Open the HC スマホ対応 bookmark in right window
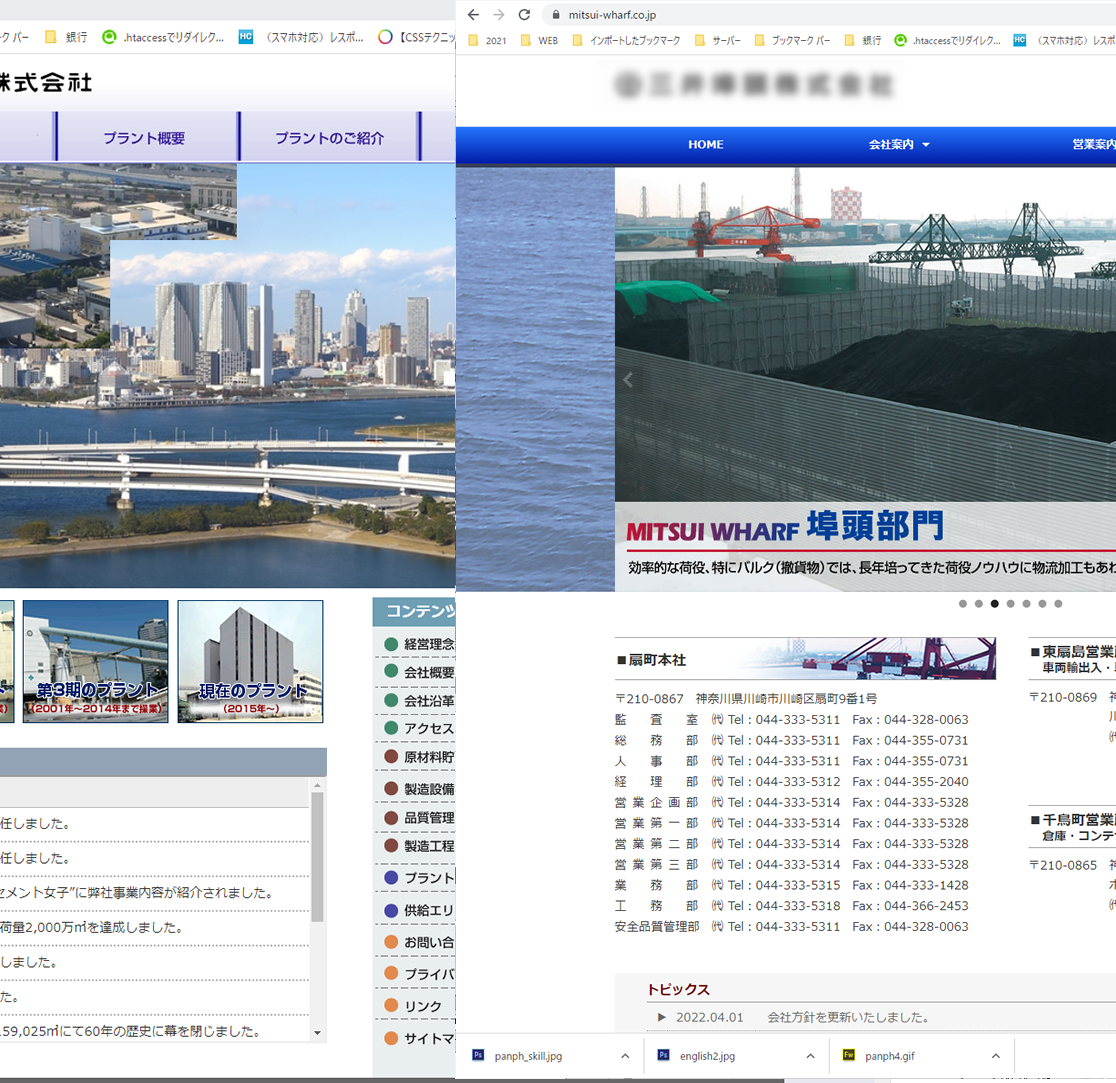 tap(1064, 41)
